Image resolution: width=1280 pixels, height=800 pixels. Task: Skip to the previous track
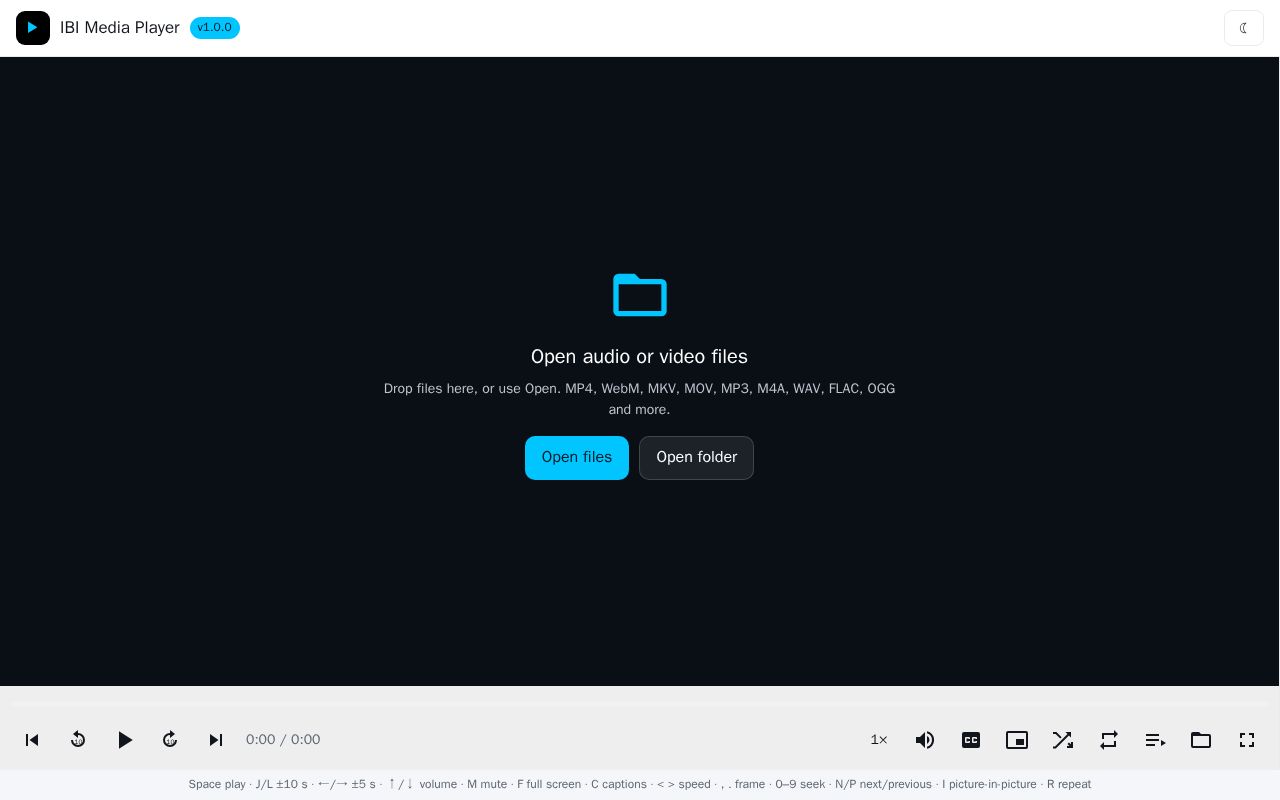pyautogui.click(x=32, y=740)
